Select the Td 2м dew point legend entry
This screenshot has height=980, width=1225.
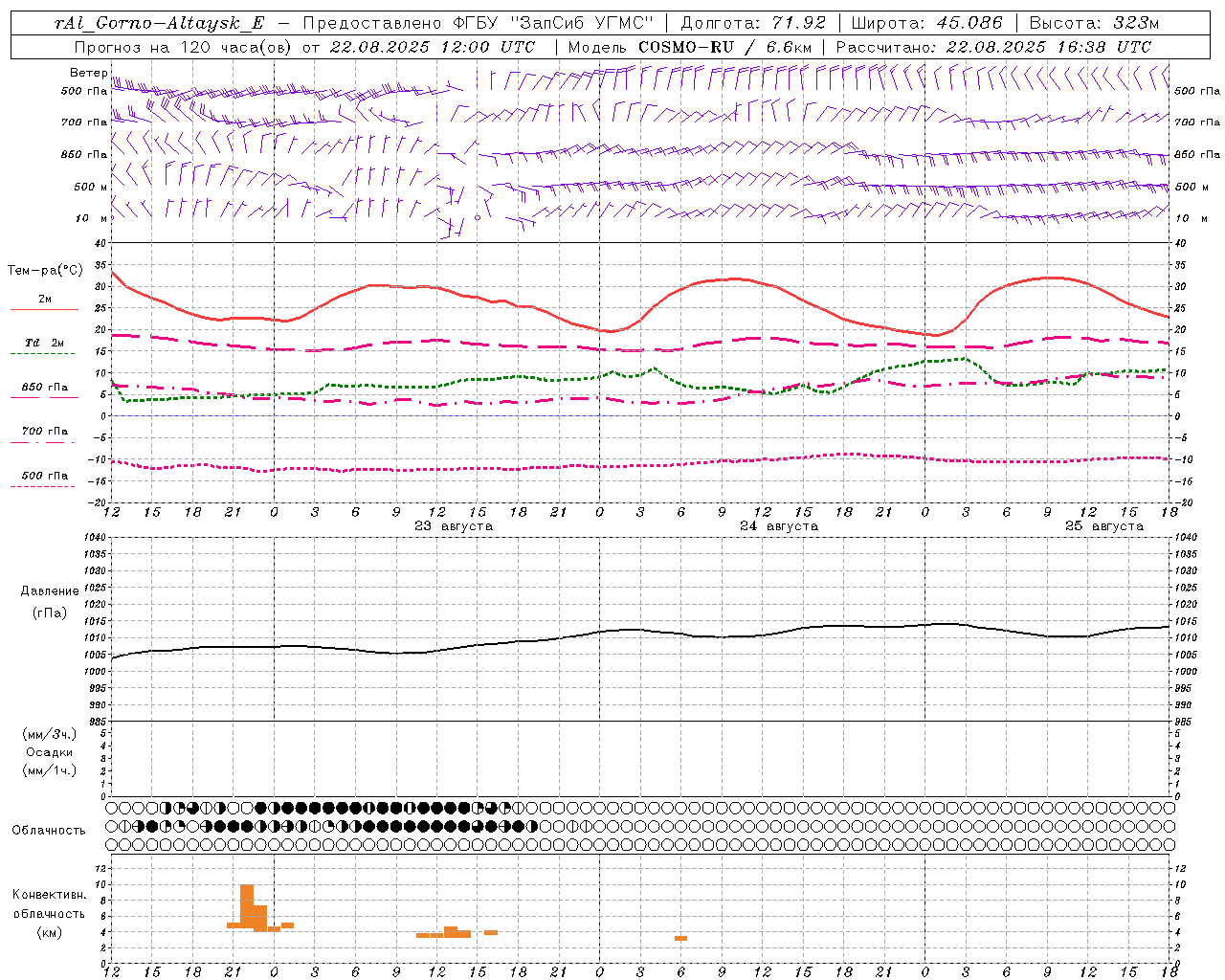(44, 346)
